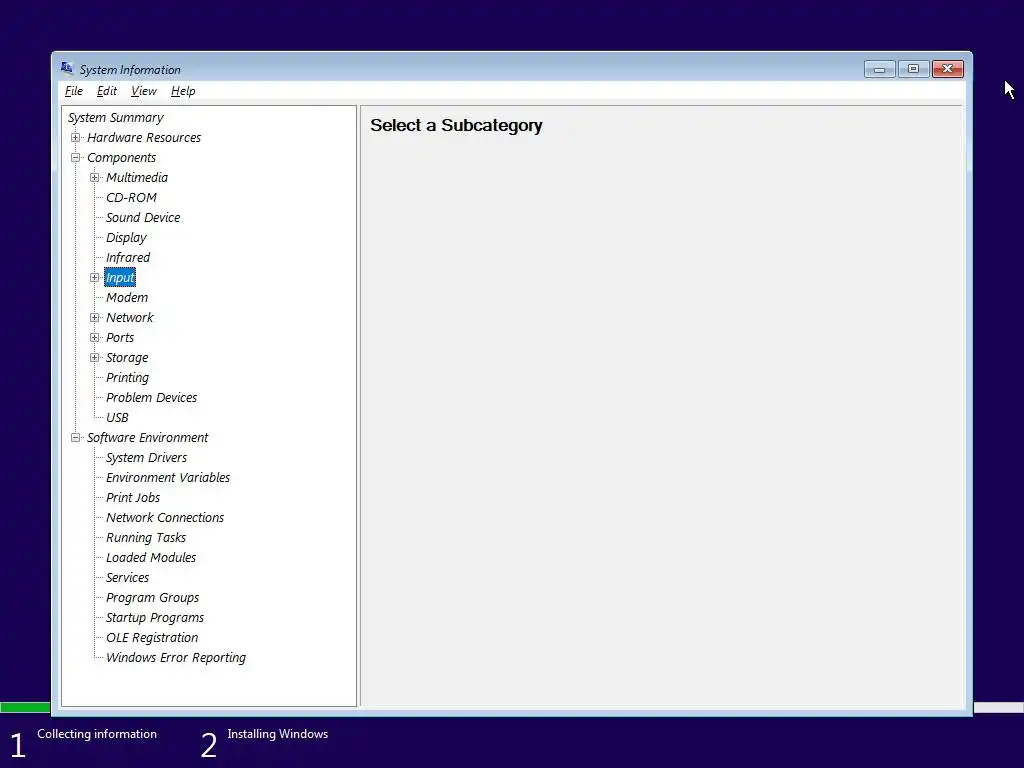This screenshot has height=768, width=1024.
Task: Open the View menu
Action: [144, 91]
